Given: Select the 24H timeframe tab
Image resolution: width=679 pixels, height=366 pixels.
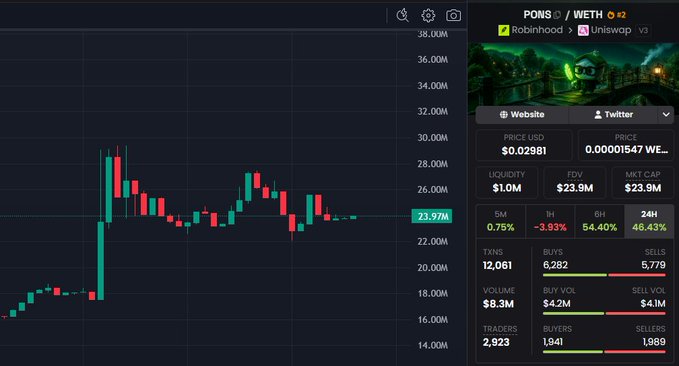Looking at the screenshot, I should (x=649, y=221).
